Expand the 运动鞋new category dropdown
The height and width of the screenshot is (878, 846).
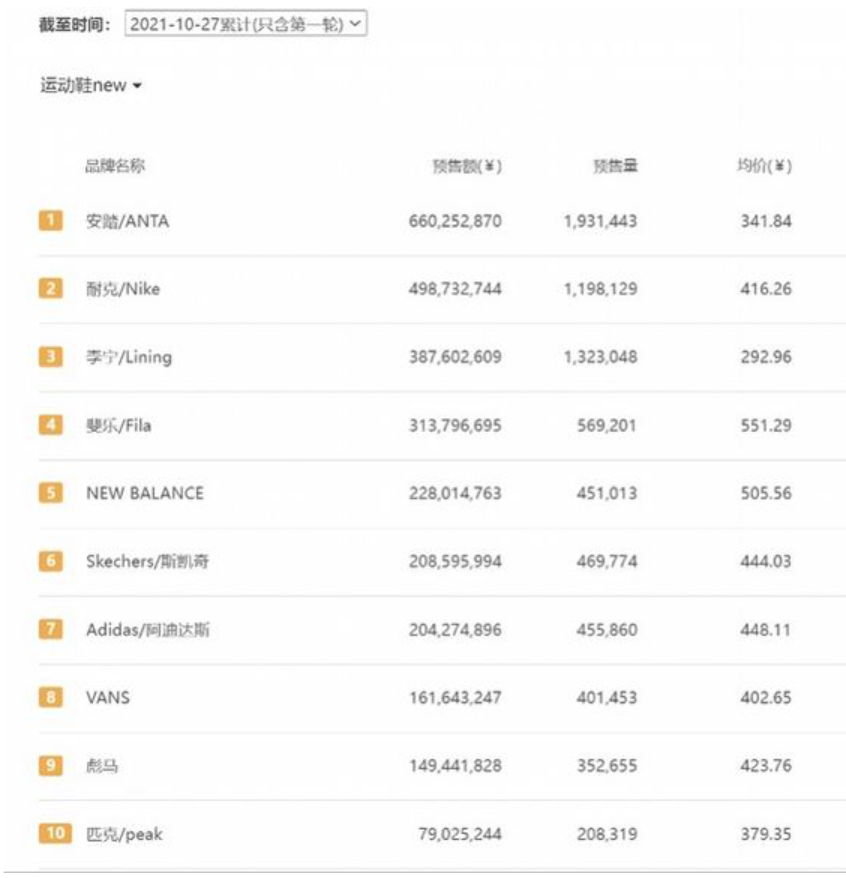coord(91,86)
